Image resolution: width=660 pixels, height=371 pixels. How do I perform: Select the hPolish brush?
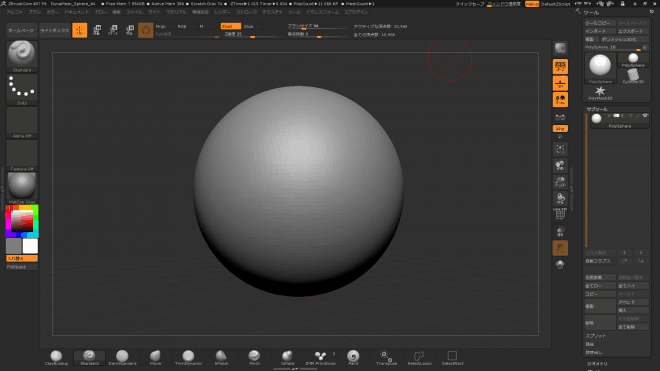coord(221,358)
